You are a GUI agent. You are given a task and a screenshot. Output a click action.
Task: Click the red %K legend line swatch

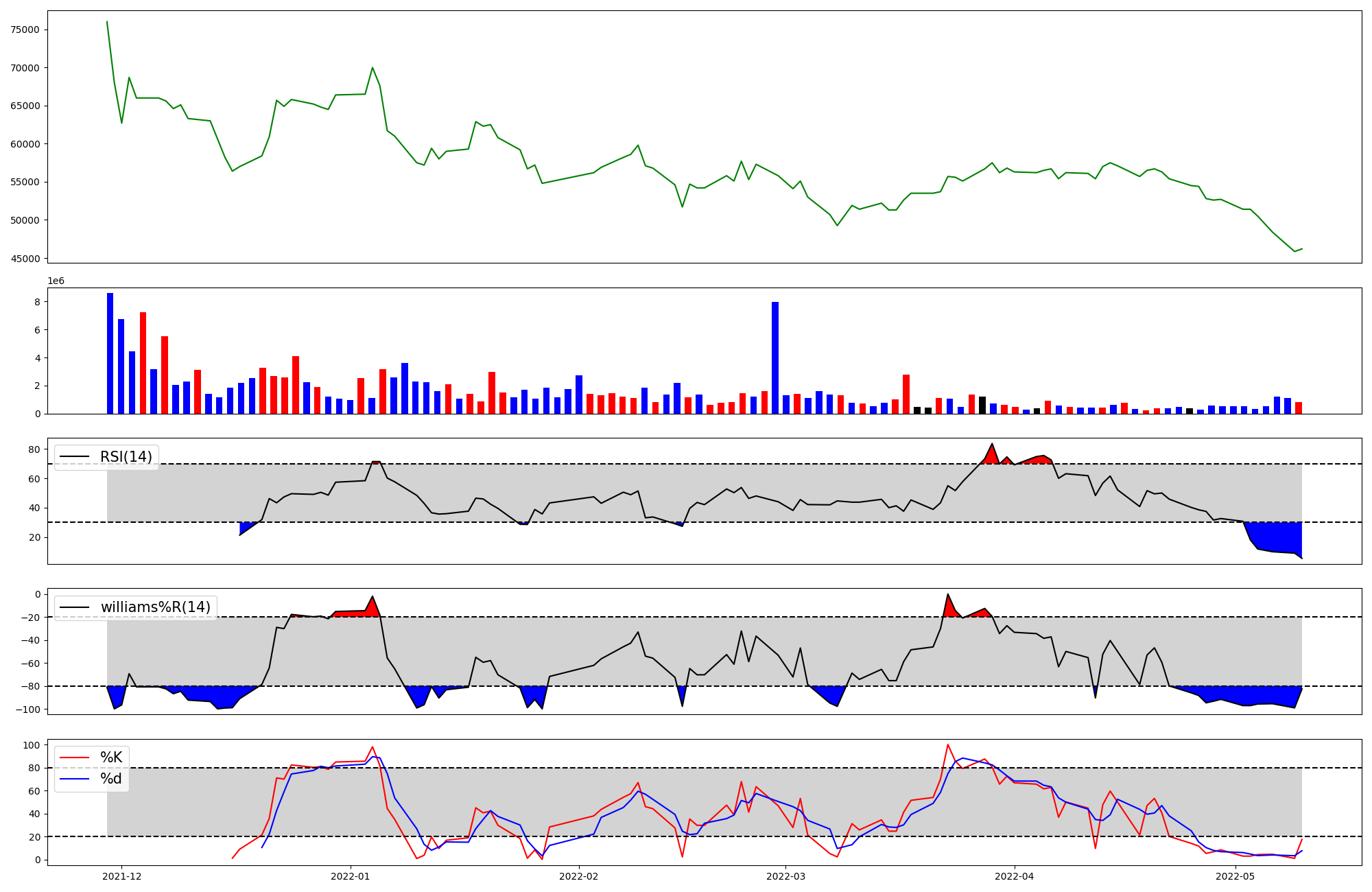click(75, 758)
